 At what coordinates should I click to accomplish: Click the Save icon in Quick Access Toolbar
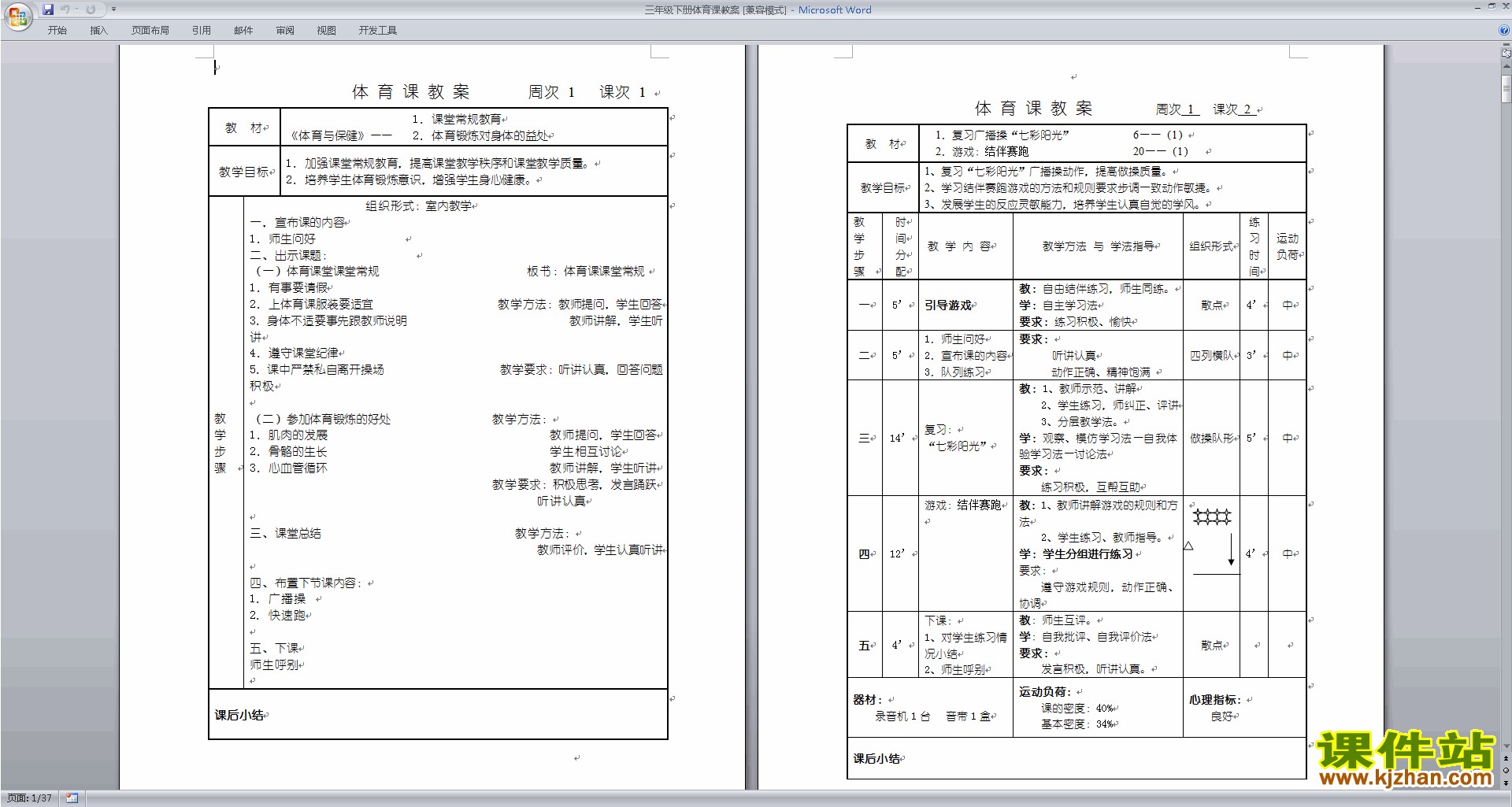tap(48, 9)
